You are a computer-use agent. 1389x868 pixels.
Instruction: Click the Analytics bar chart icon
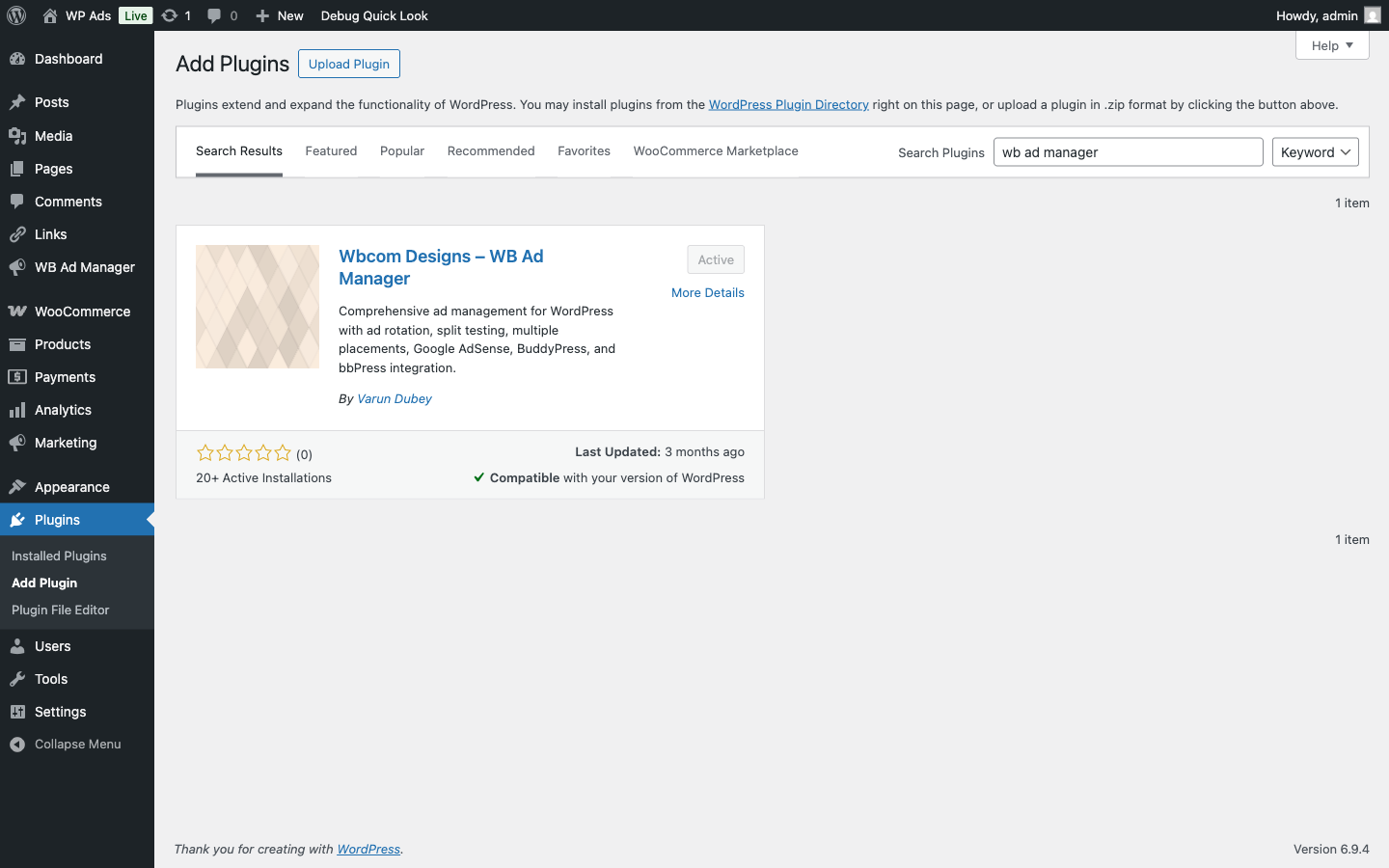(x=17, y=410)
